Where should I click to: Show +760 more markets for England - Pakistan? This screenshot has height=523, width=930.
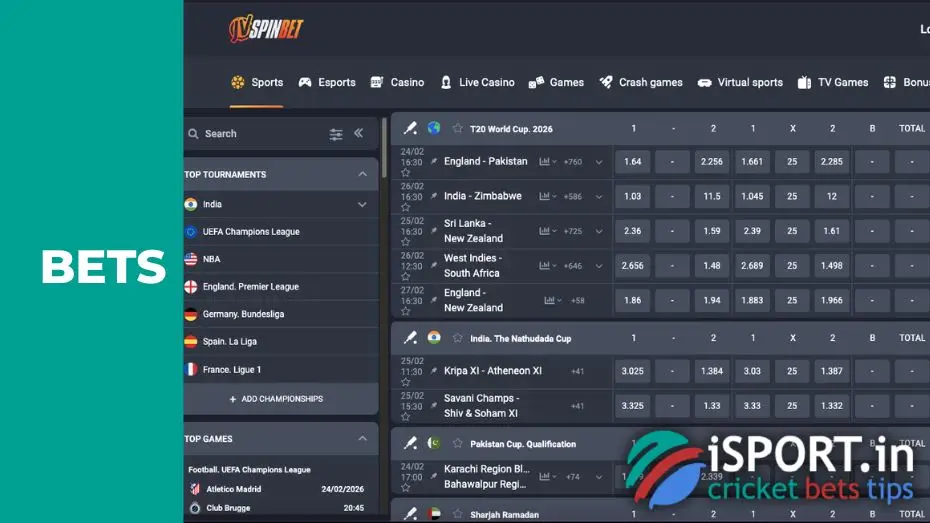[573, 162]
